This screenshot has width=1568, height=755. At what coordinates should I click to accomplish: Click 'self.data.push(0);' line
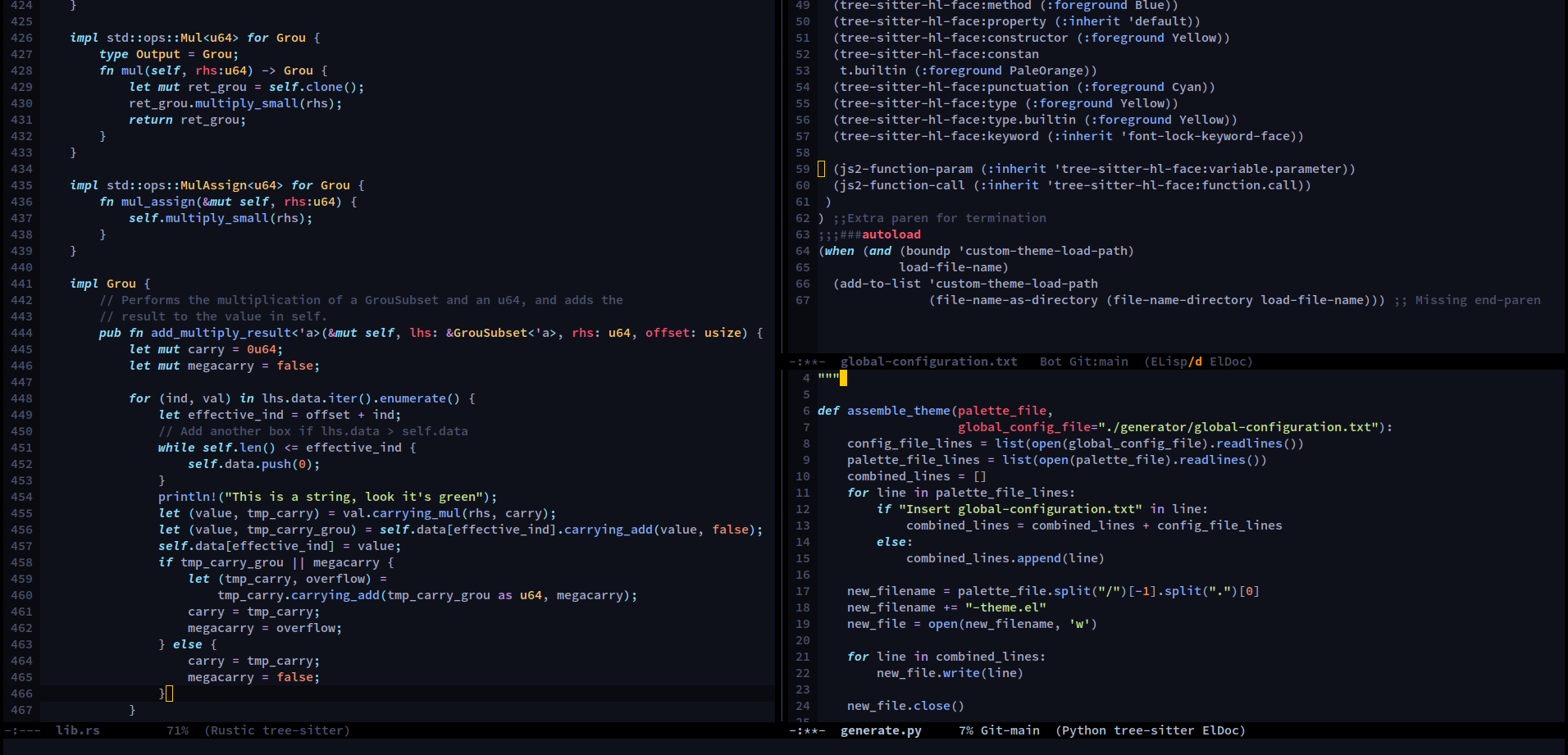click(x=253, y=464)
